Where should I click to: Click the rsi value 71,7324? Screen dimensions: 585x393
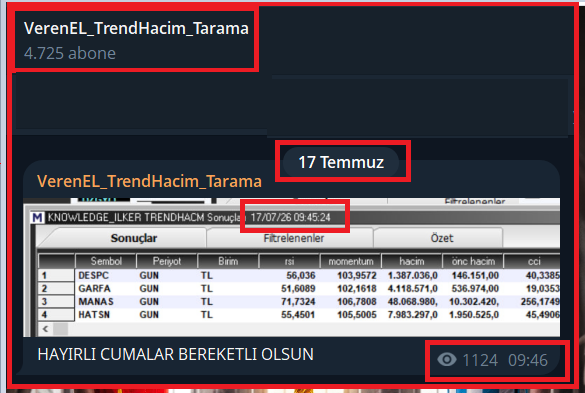[x=298, y=302]
